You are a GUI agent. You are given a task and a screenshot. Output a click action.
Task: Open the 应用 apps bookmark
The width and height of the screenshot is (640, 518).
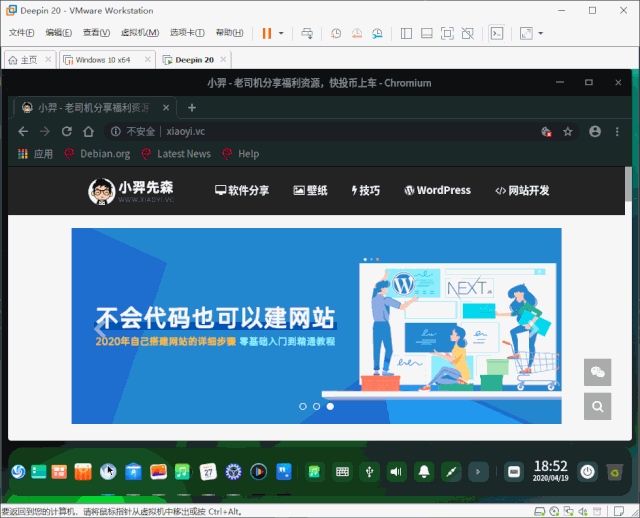pos(36,154)
